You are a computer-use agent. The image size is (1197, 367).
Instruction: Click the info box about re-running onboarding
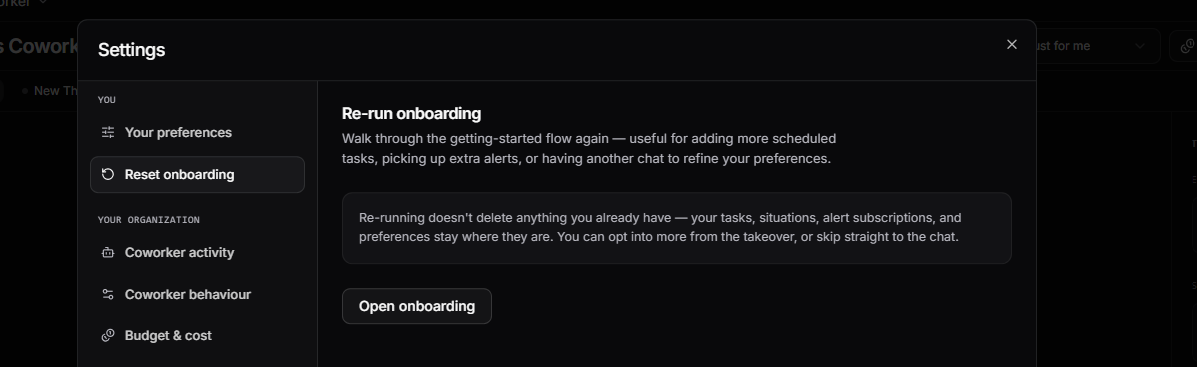coord(676,228)
